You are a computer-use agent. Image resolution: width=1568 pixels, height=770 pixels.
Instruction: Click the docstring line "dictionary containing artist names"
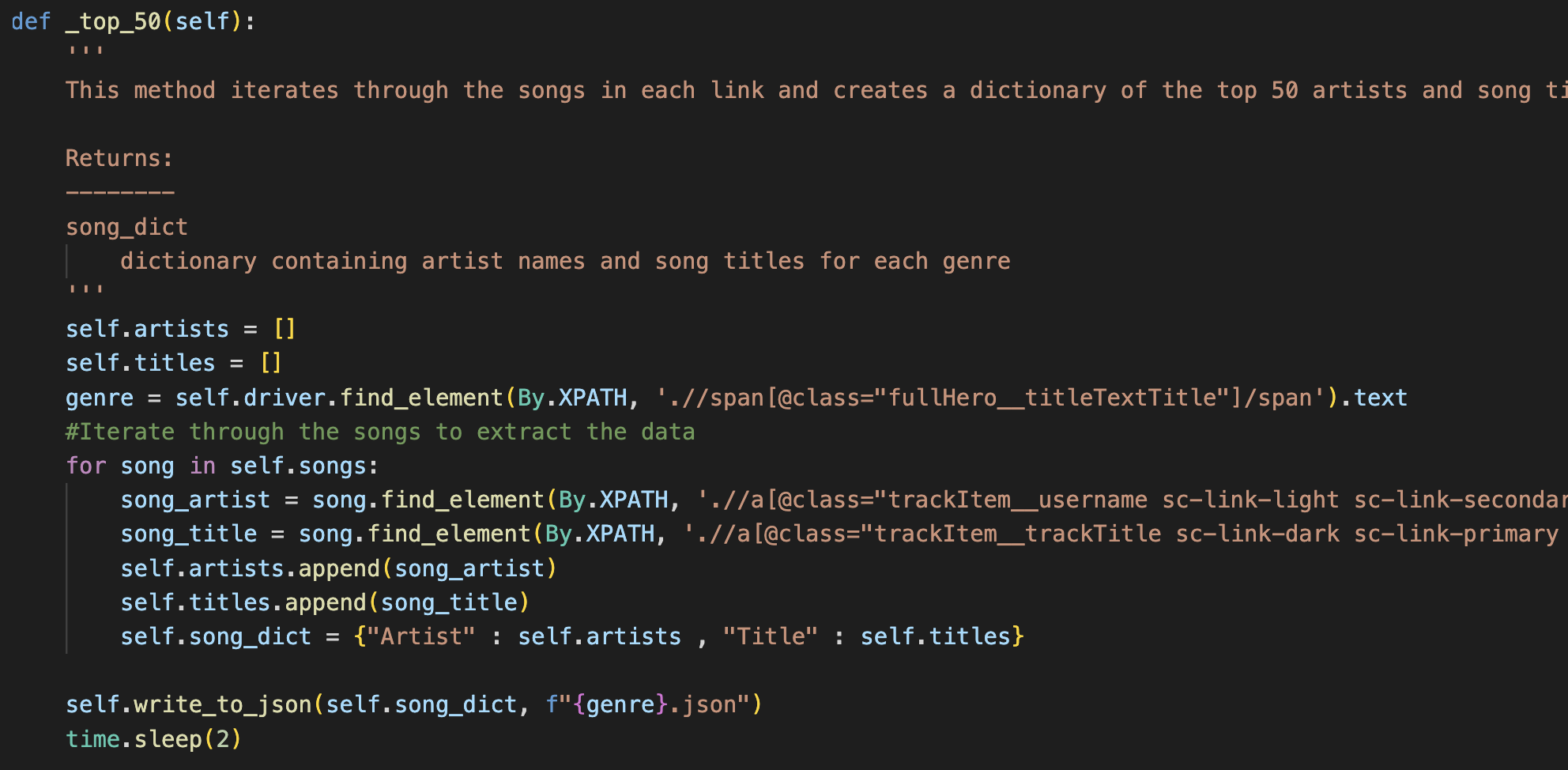pyautogui.click(x=565, y=261)
